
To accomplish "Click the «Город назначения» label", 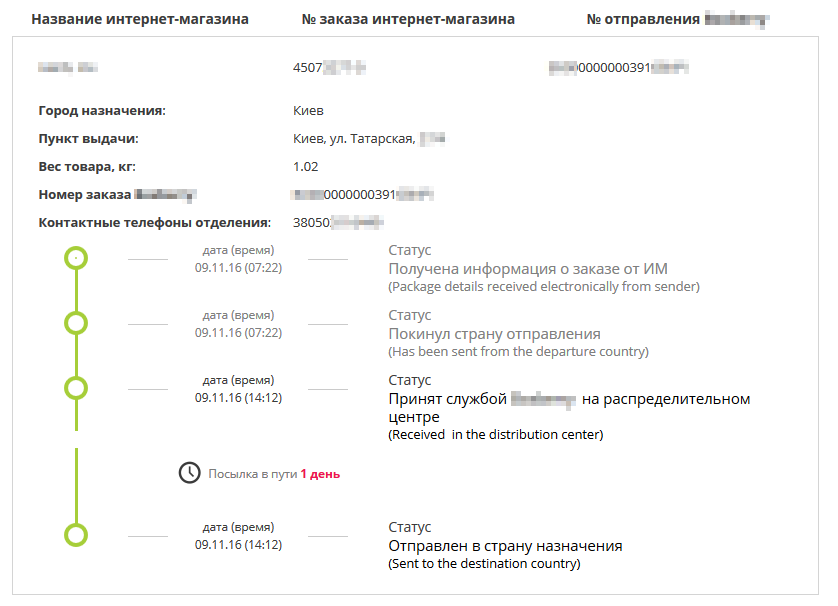I will (102, 111).
